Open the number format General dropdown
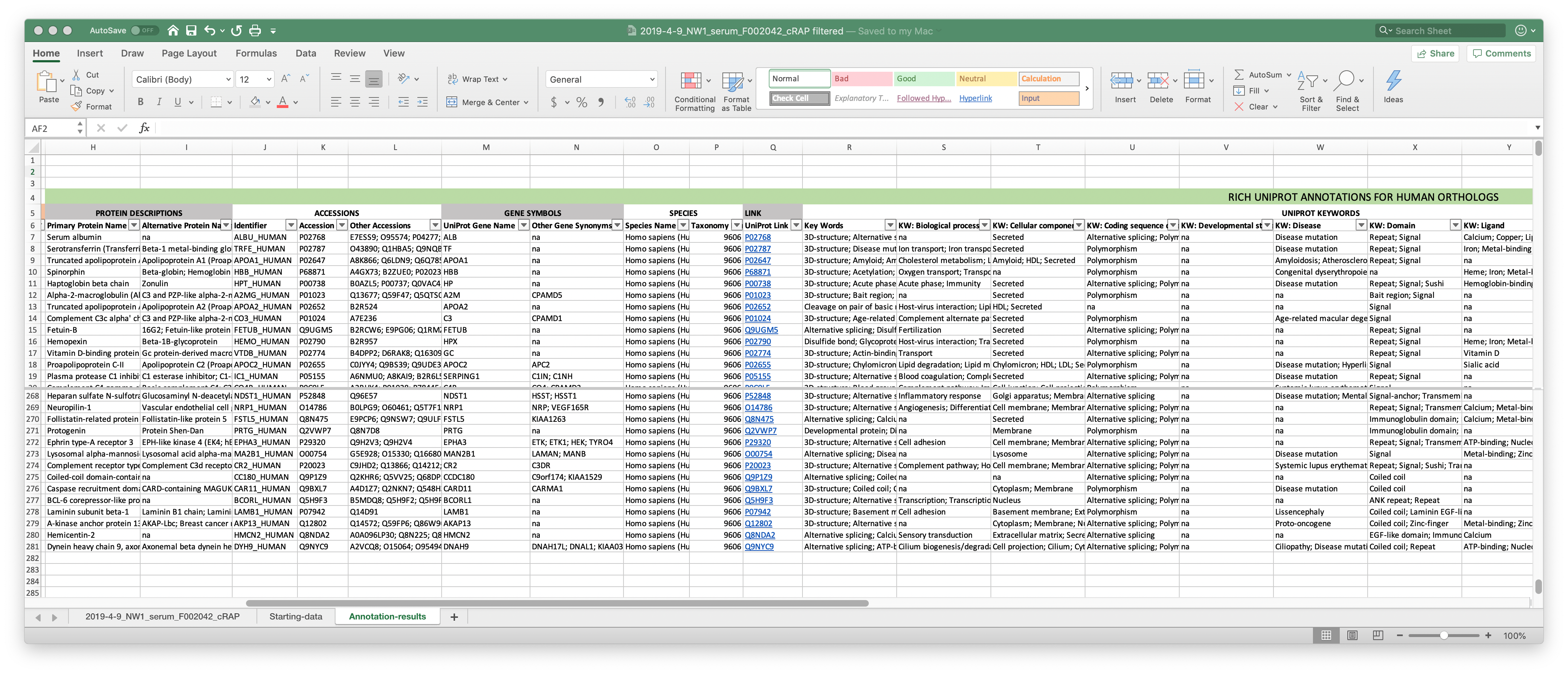This screenshot has width=1568, height=674. (x=652, y=79)
